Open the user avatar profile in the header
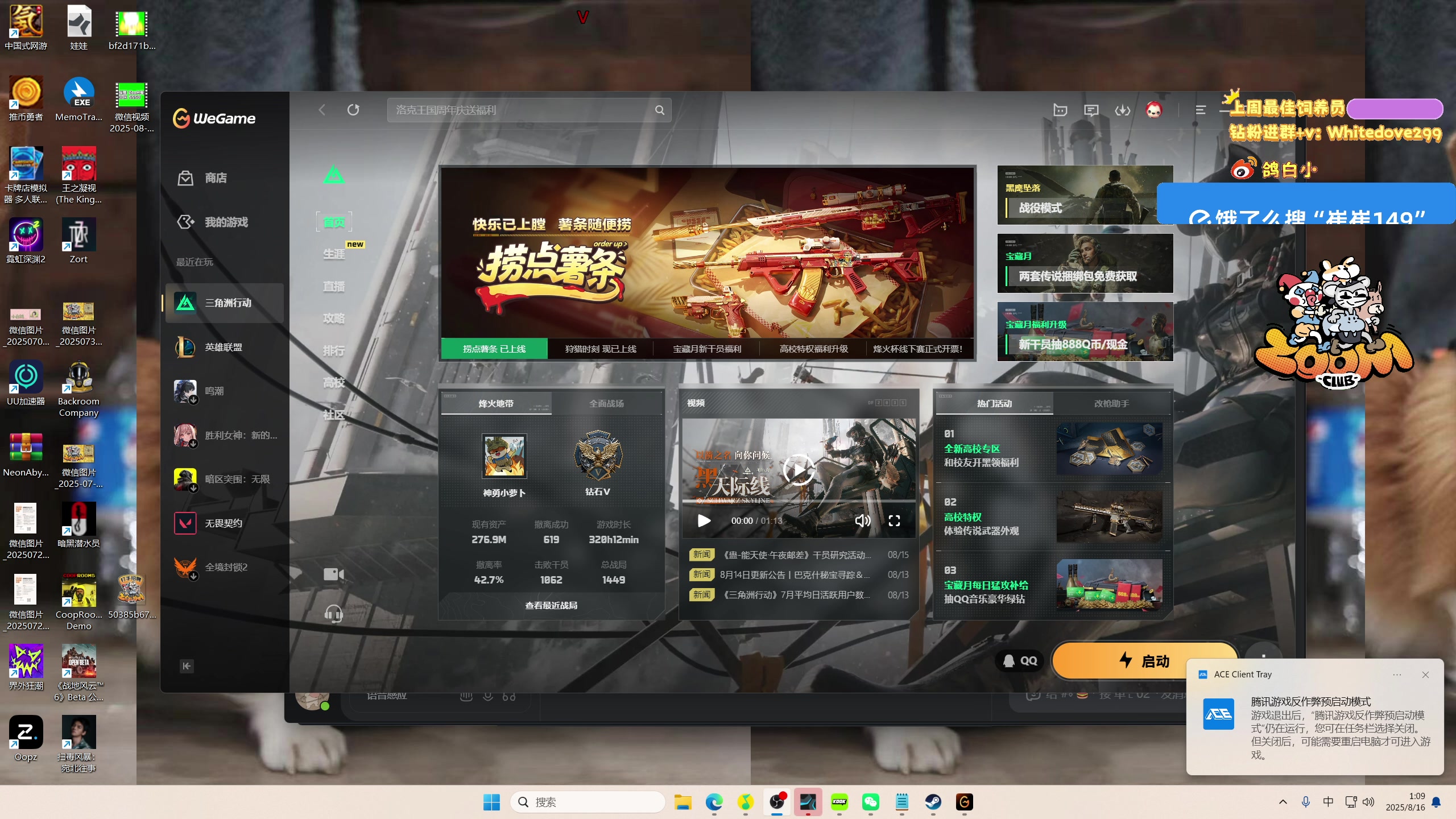This screenshot has width=1456, height=819. coord(1153,110)
